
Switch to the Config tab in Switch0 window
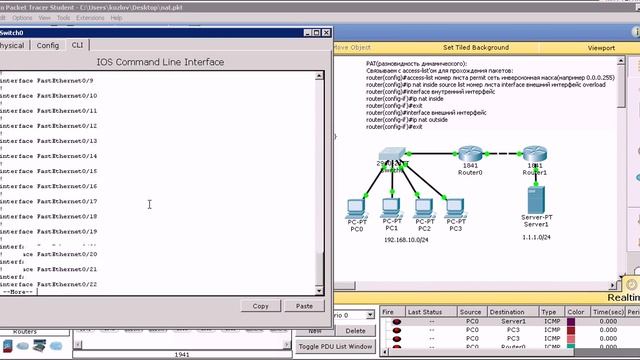(48, 45)
